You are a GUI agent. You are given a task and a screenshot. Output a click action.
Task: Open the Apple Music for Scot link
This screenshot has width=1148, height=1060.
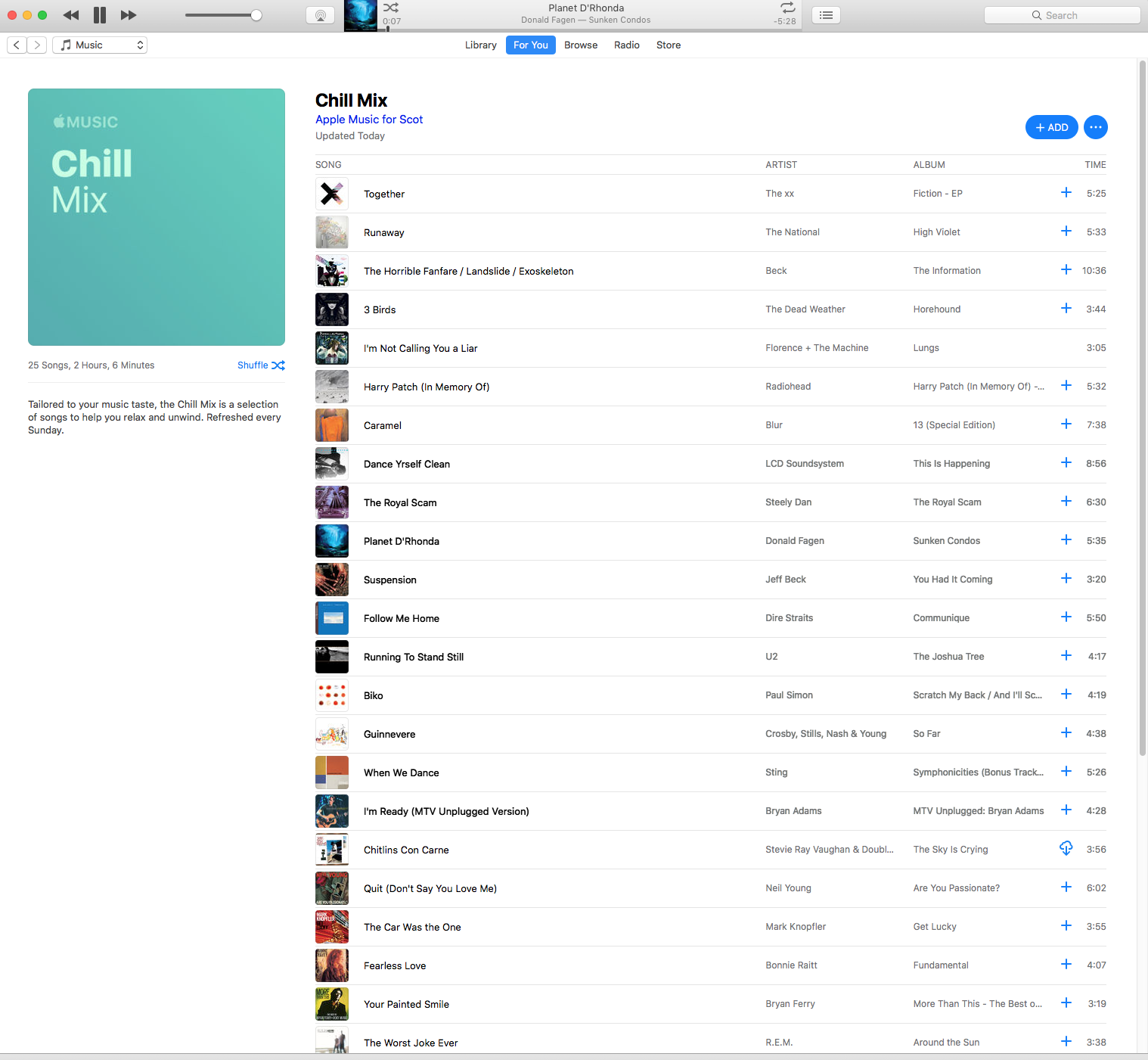pyautogui.click(x=369, y=120)
